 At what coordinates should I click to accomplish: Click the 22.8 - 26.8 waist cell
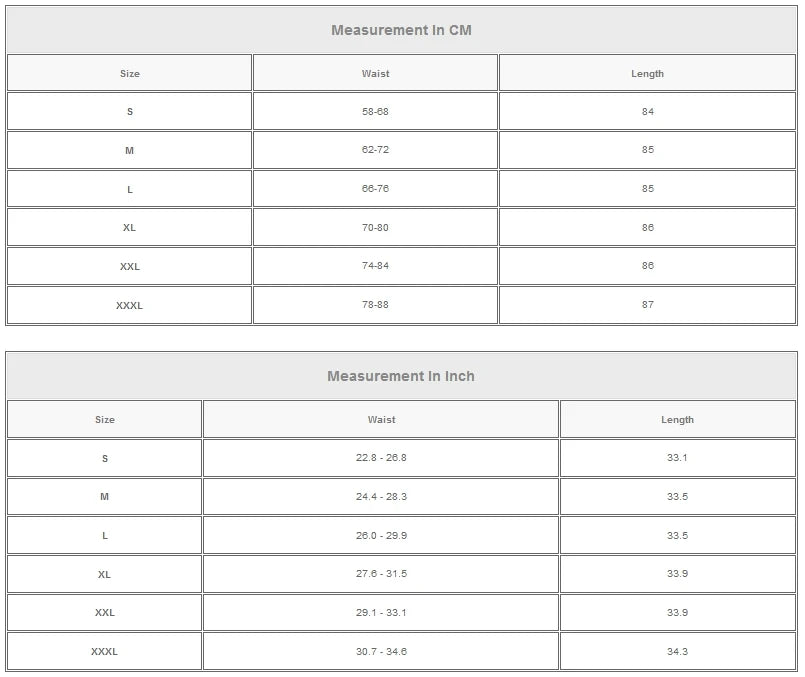381,458
